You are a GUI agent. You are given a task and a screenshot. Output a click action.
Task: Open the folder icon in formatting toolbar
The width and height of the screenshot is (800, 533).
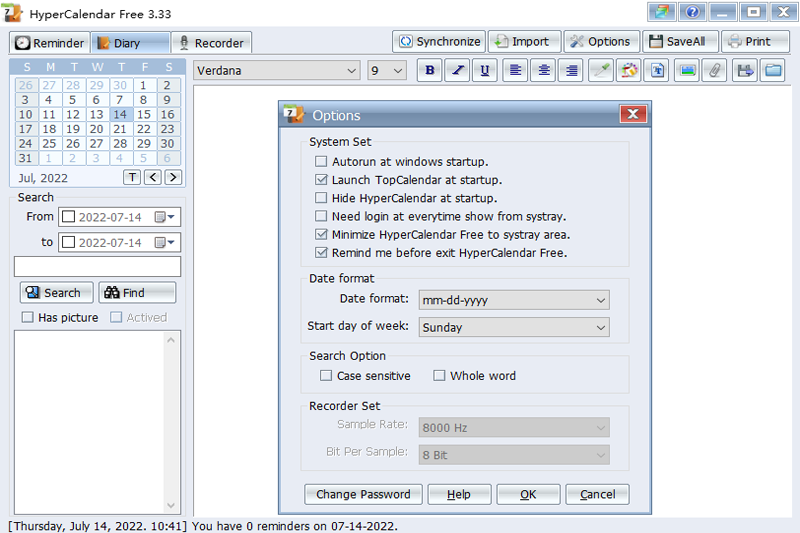click(773, 70)
